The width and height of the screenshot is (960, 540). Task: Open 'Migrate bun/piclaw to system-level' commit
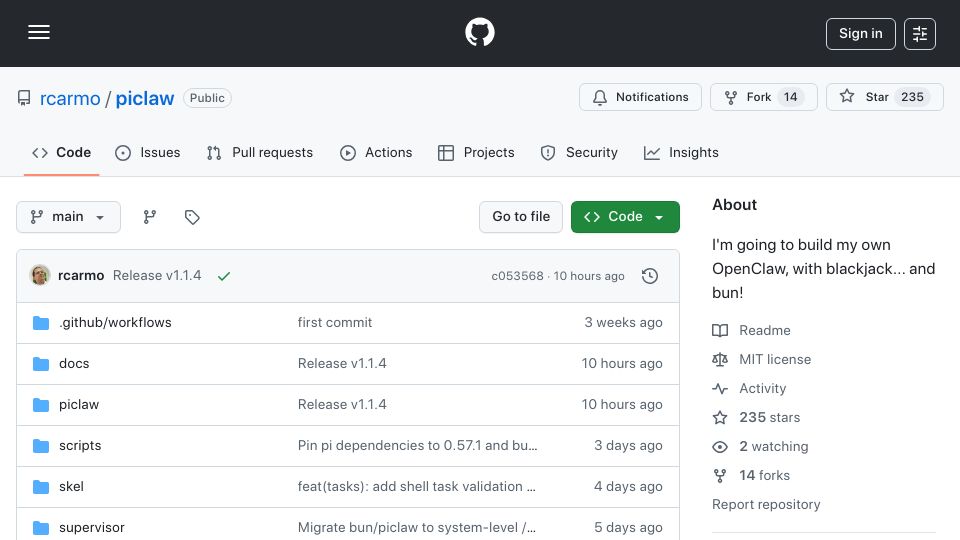(x=417, y=528)
